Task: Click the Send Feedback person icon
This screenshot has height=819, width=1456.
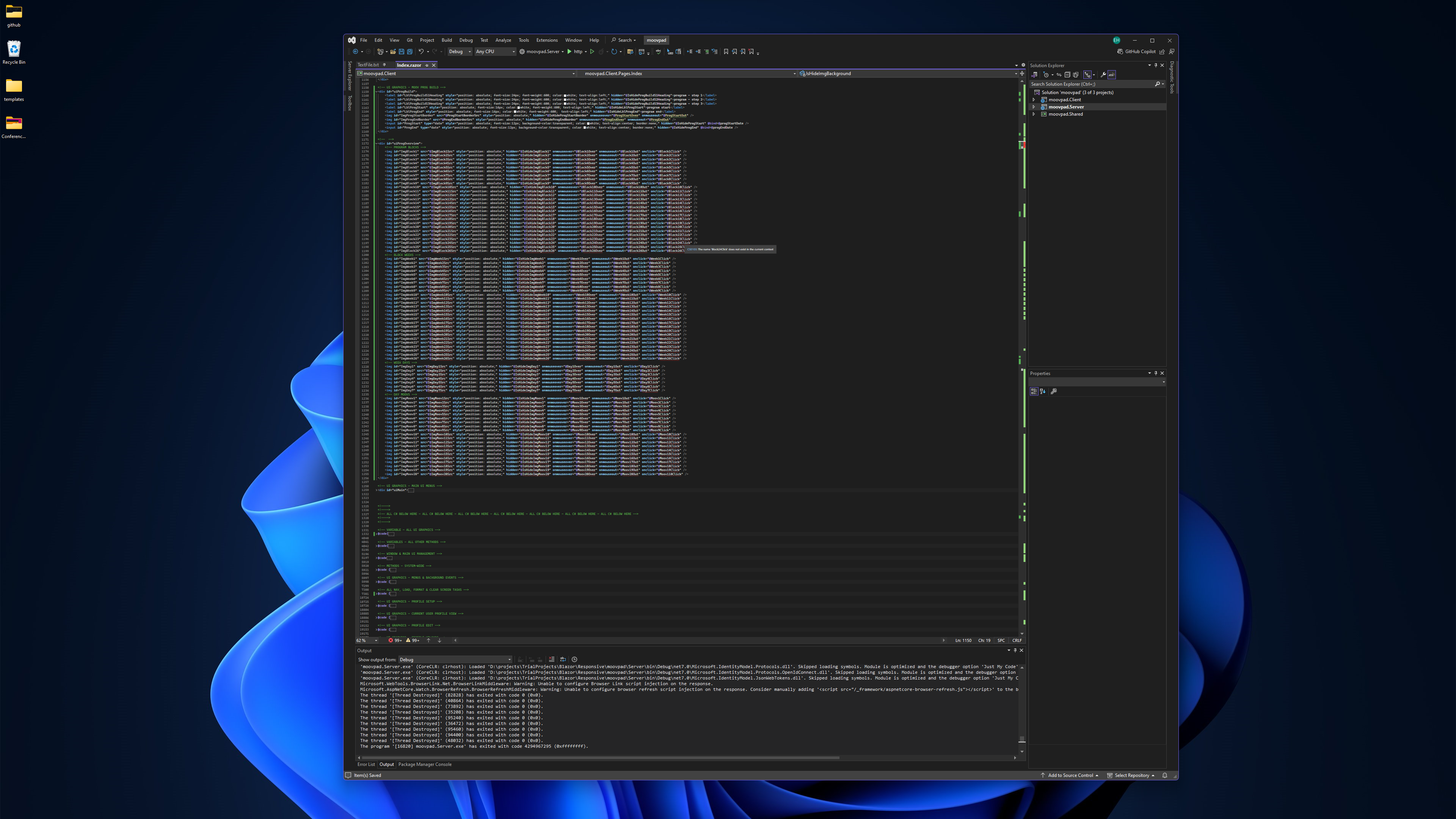Action: pyautogui.click(x=1172, y=52)
